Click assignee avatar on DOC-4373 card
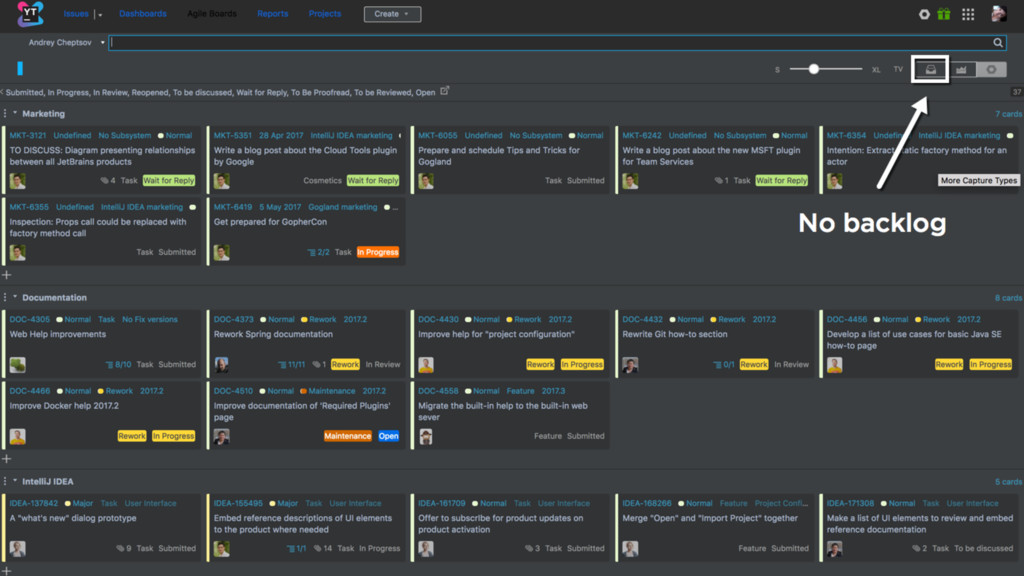 pyautogui.click(x=221, y=364)
